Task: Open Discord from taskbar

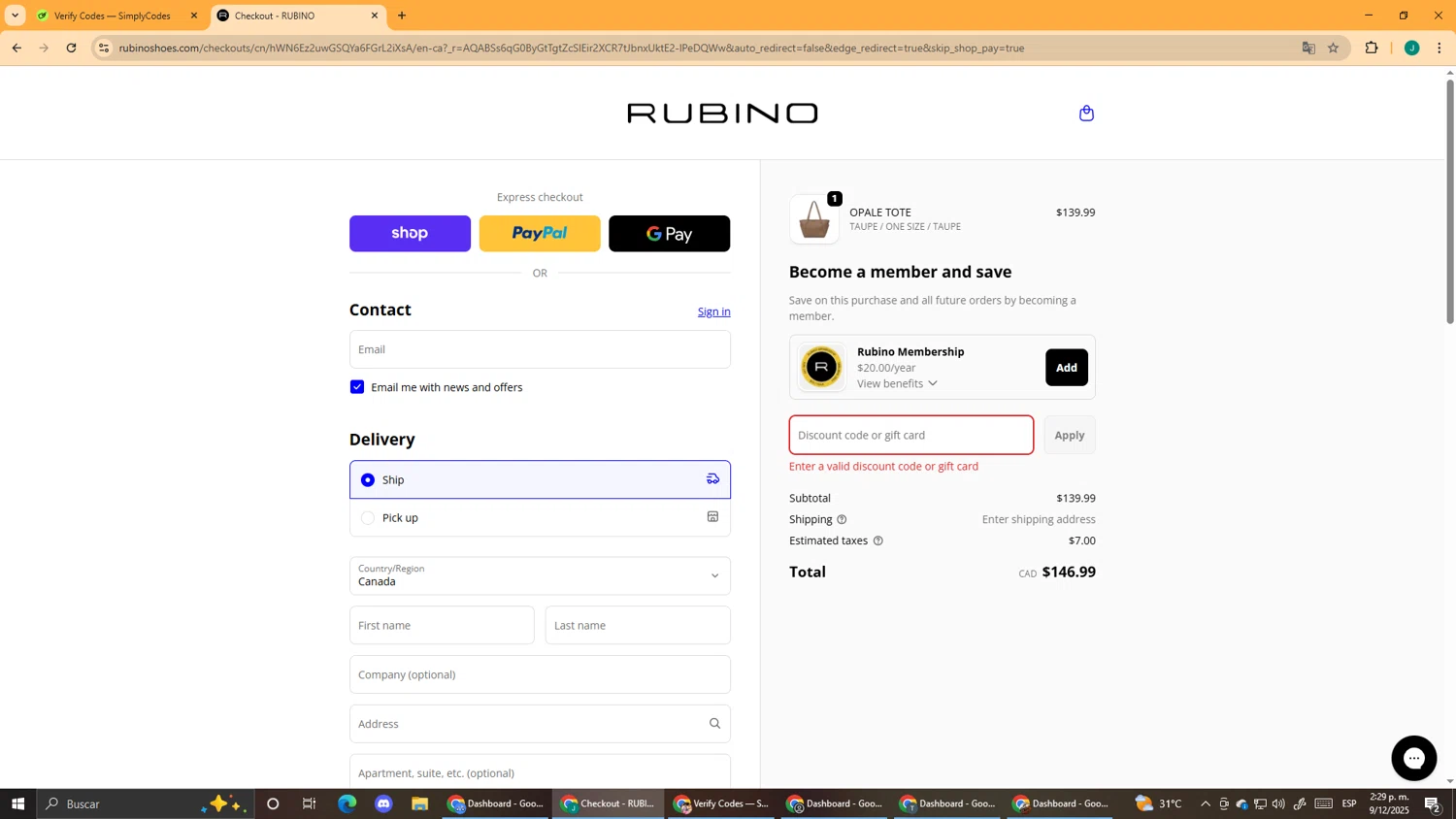Action: [x=383, y=803]
